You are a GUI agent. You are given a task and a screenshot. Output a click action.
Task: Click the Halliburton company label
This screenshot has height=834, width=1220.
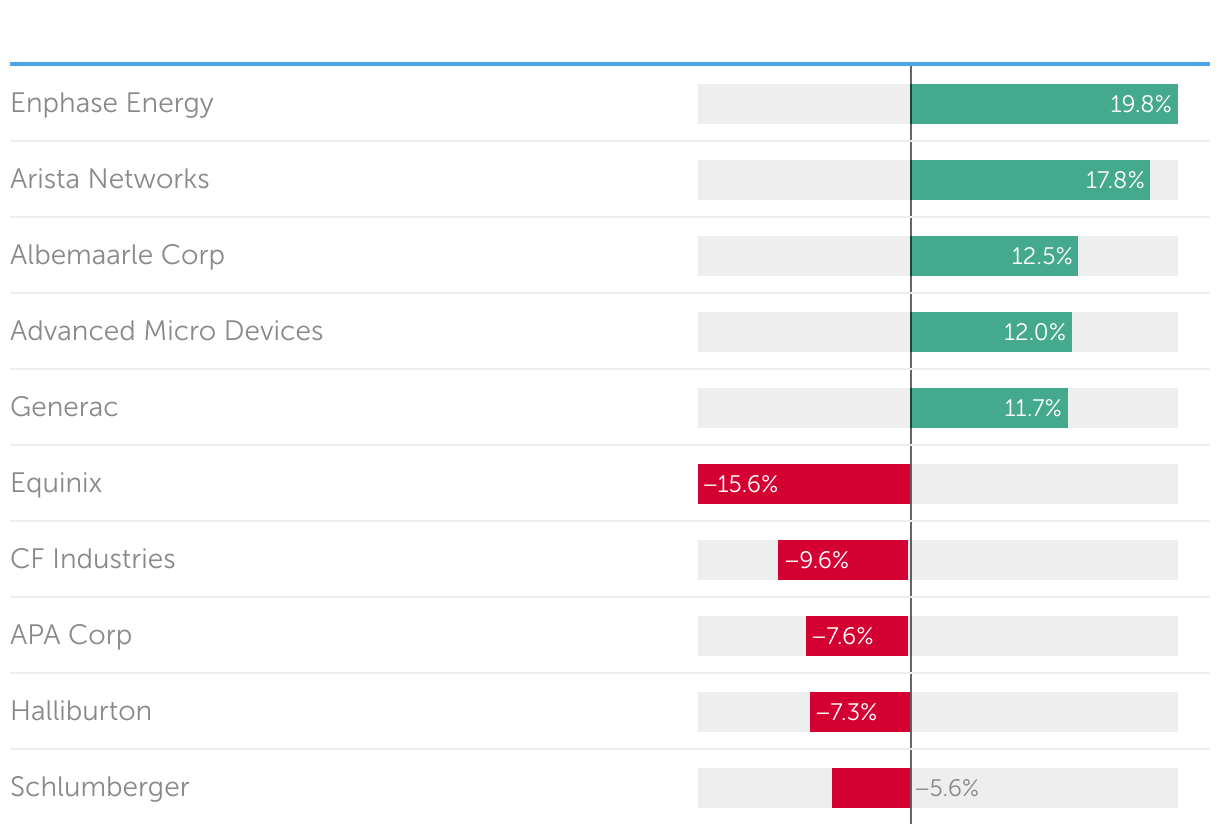pyautogui.click(x=81, y=712)
